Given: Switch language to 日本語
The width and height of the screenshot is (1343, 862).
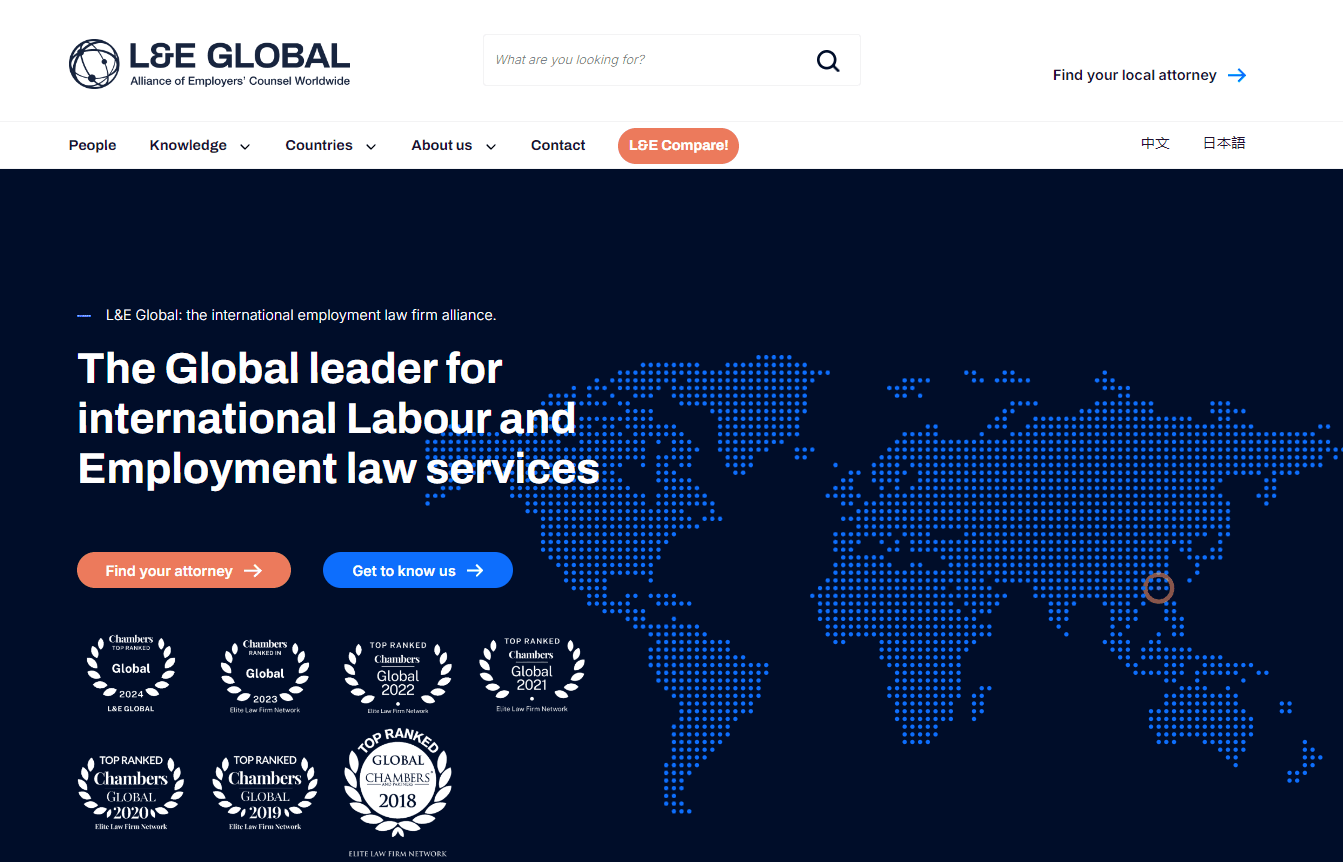Looking at the screenshot, I should pyautogui.click(x=1224, y=143).
